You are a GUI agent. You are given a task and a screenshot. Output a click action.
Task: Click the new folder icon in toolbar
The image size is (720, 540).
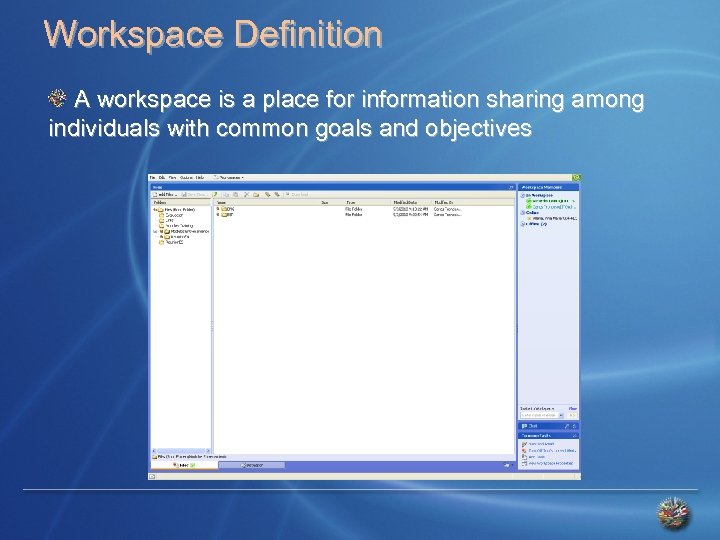pyautogui.click(x=256, y=195)
